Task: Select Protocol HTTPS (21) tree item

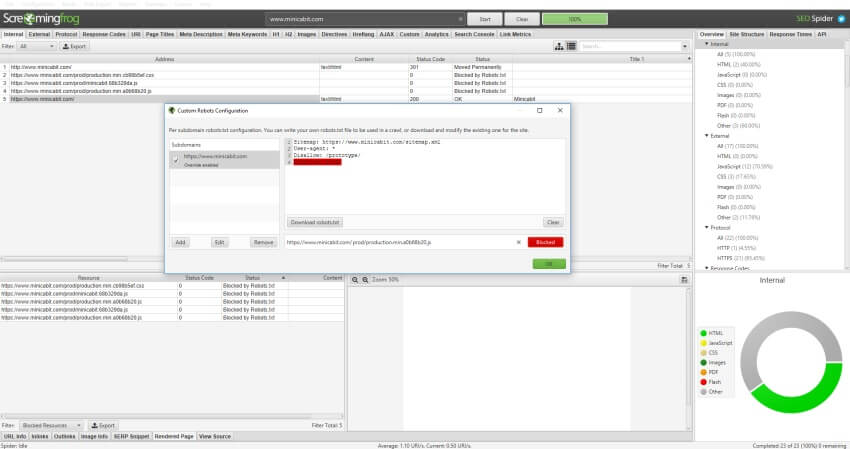Action: point(740,258)
